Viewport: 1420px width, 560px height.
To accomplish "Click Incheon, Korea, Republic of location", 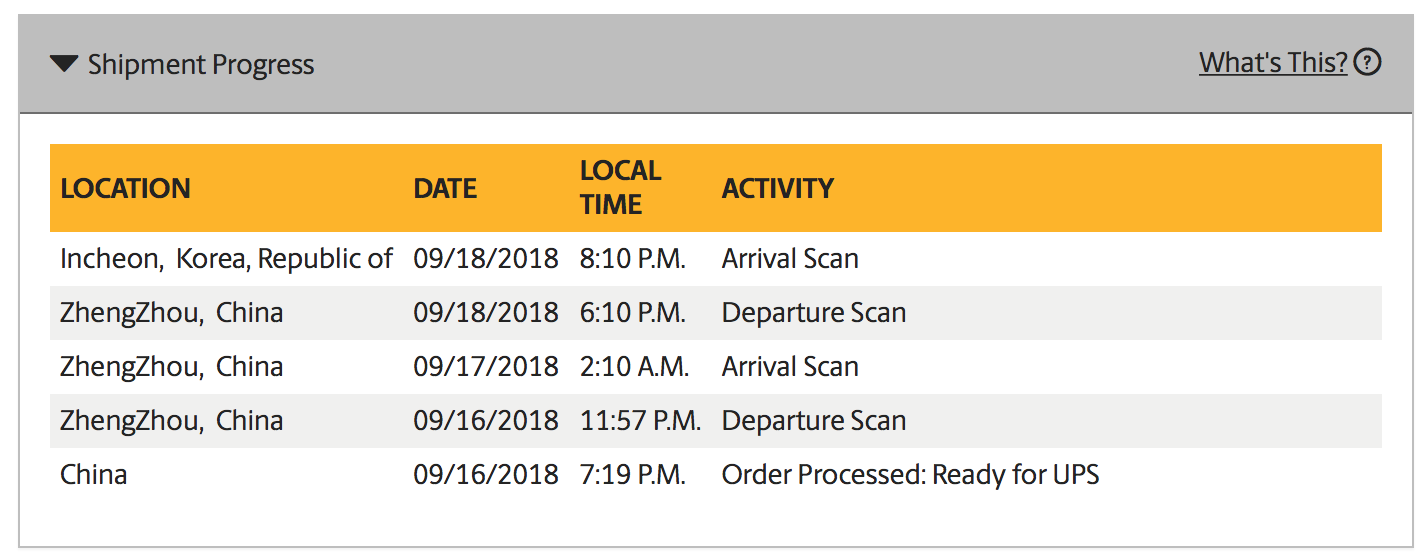I will coord(226,259).
